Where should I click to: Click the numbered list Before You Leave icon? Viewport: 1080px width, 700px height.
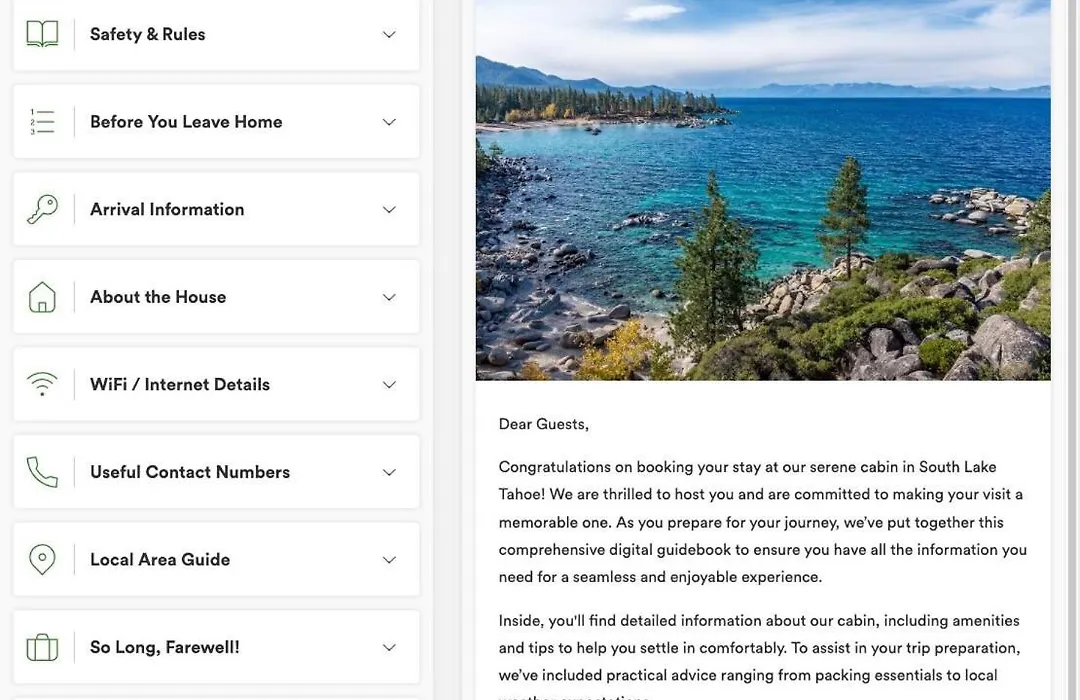pos(42,121)
